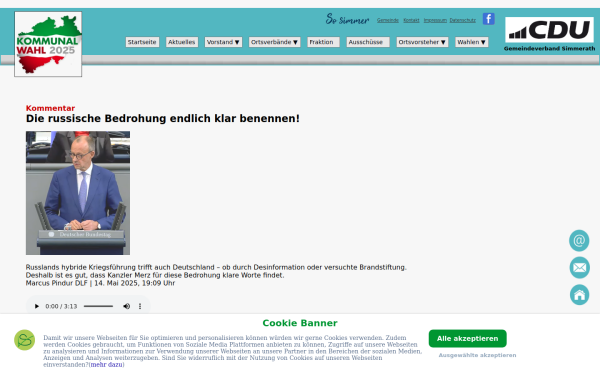Click the Bundestag speaker photo thumbnail
The width and height of the screenshot is (600, 375).
[78, 193]
